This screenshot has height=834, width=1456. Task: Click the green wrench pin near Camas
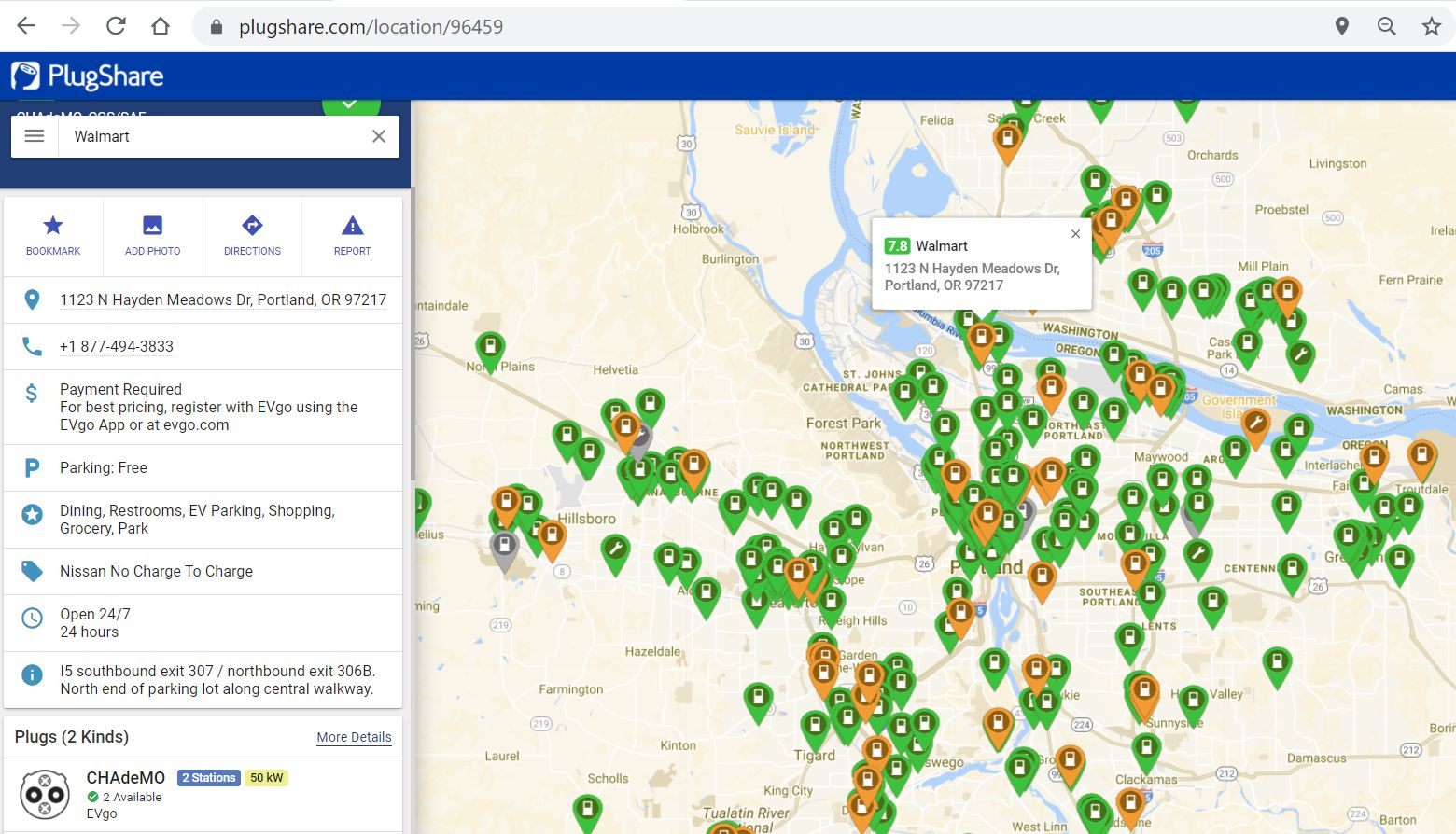pos(1300,359)
